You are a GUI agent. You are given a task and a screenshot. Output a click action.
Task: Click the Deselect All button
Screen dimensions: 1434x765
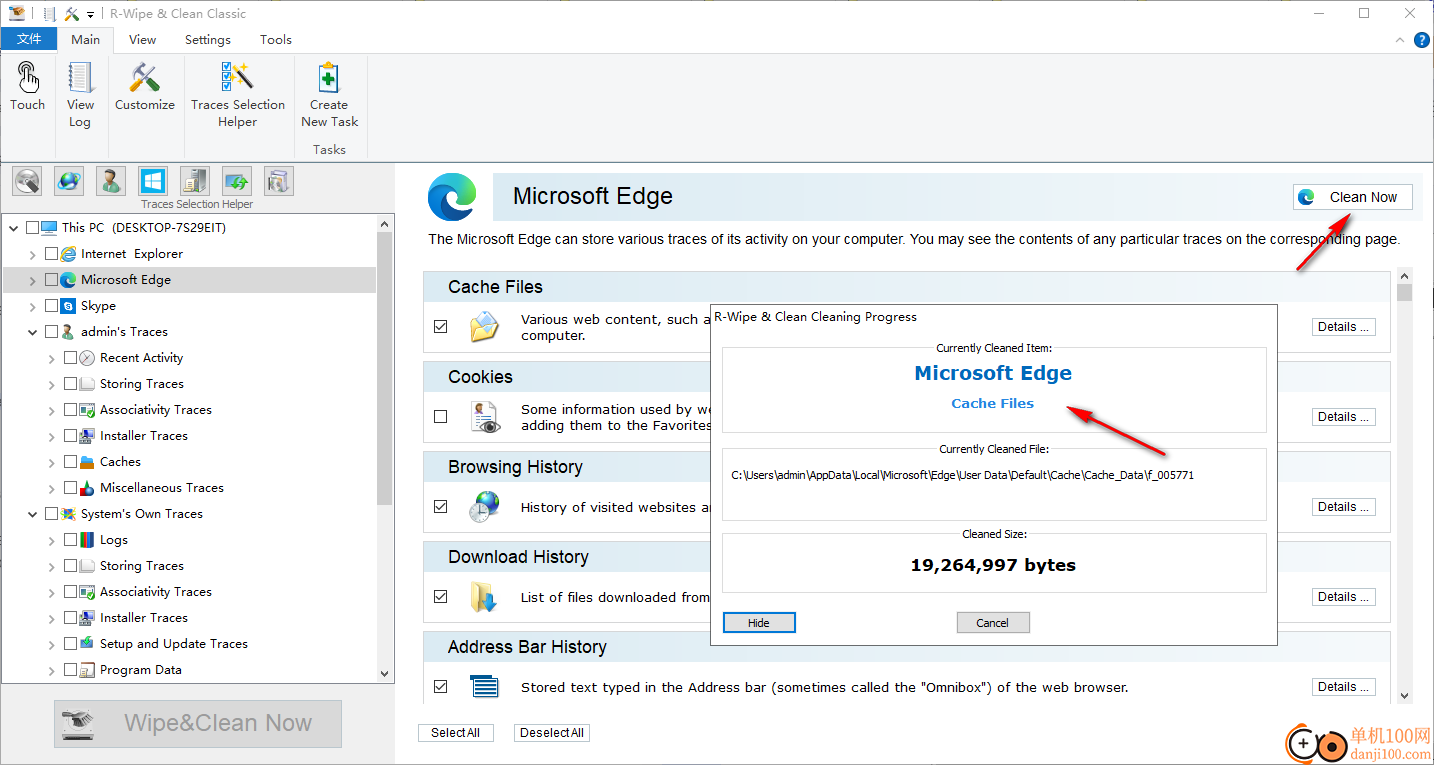click(x=552, y=733)
